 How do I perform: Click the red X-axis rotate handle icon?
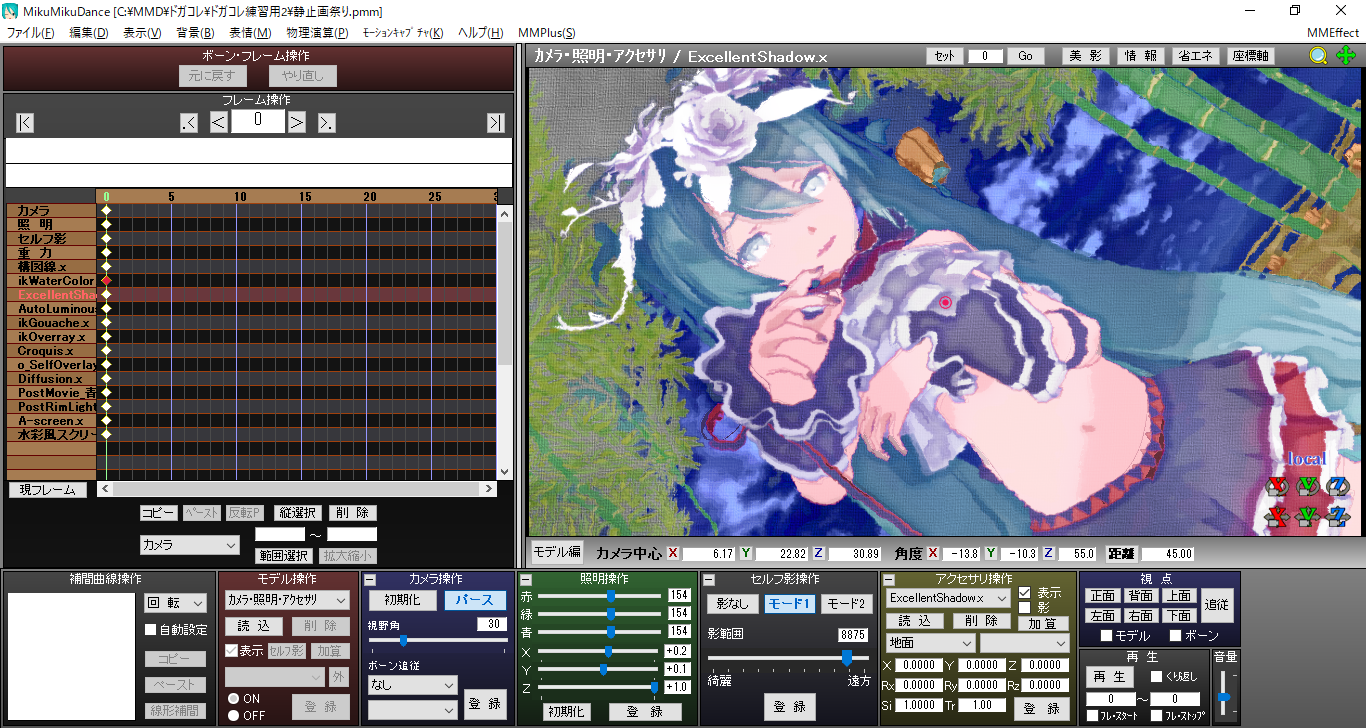(1276, 487)
